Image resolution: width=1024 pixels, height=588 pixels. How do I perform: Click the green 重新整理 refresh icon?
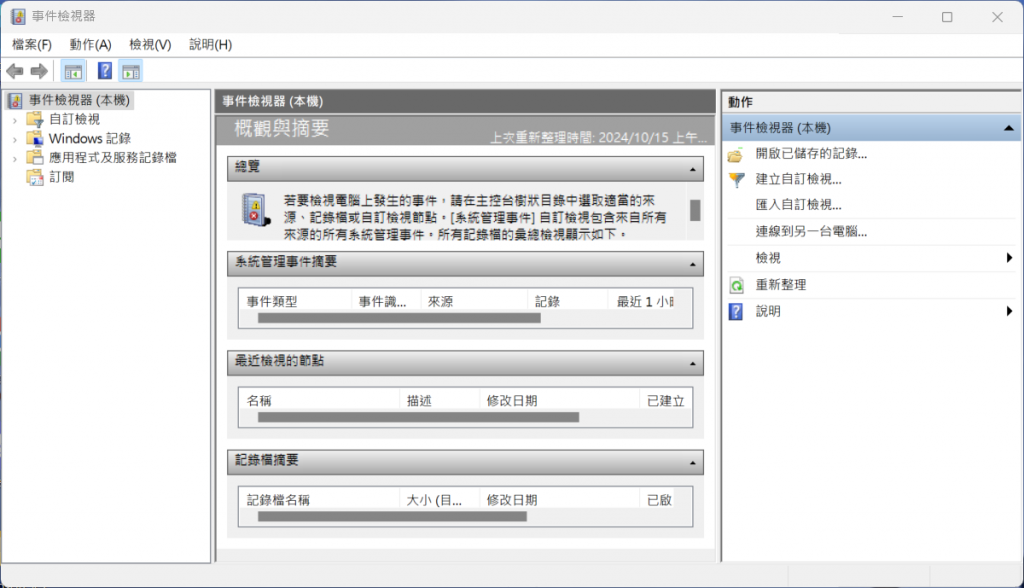[737, 286]
